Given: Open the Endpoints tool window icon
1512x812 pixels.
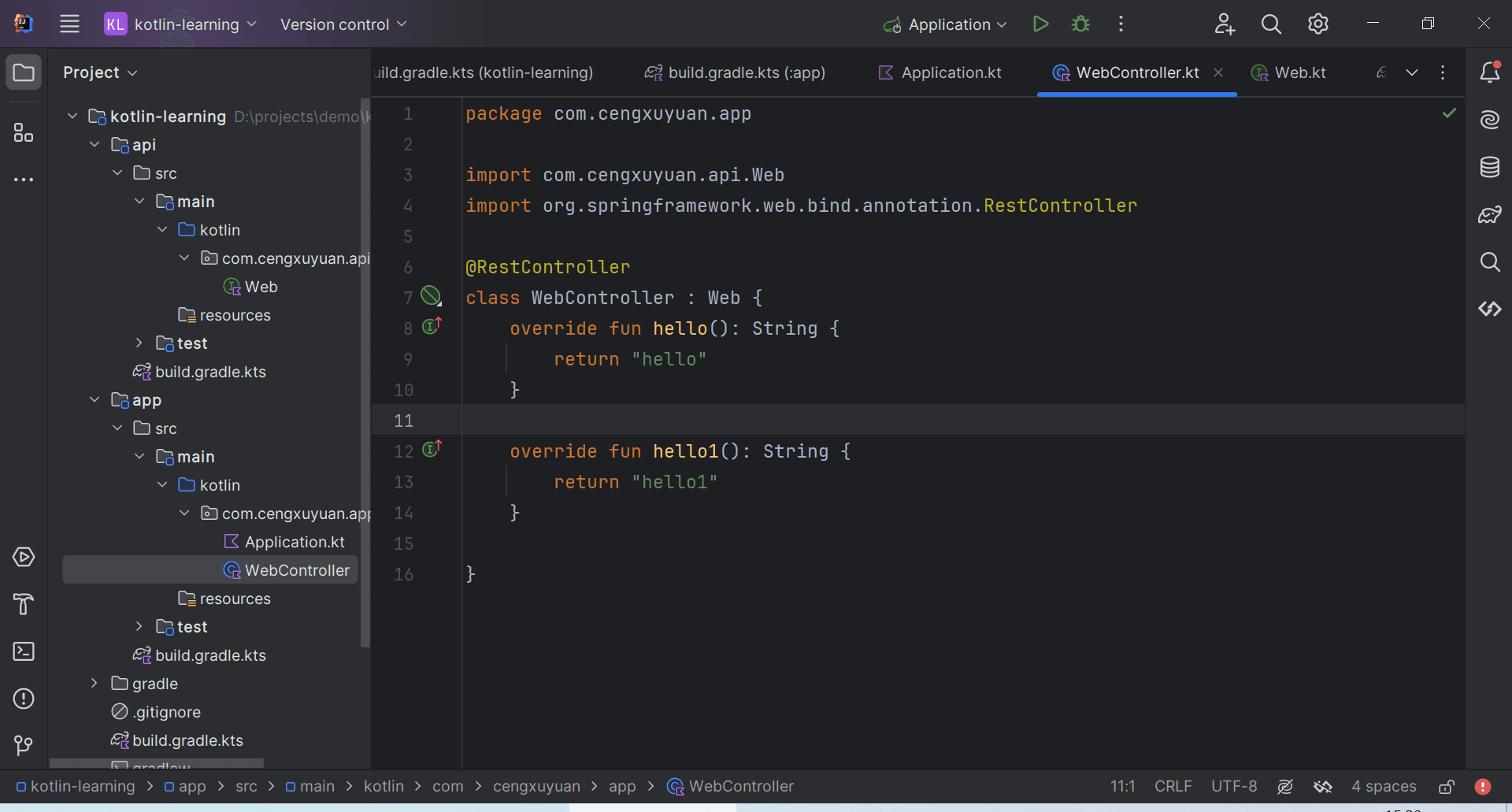Looking at the screenshot, I should click(1489, 309).
